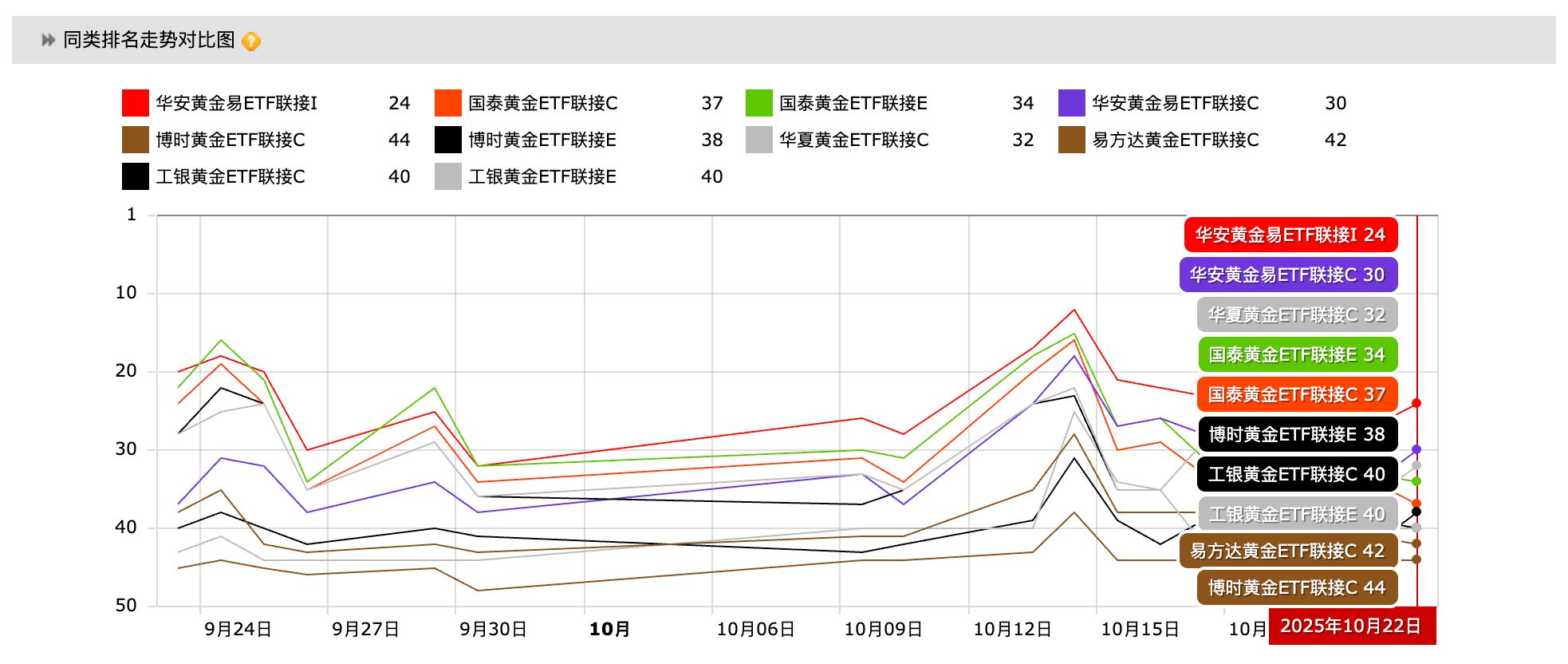Click the black swatch for 博时黄金ETF联接E
The width and height of the screenshot is (1568, 664).
(448, 140)
